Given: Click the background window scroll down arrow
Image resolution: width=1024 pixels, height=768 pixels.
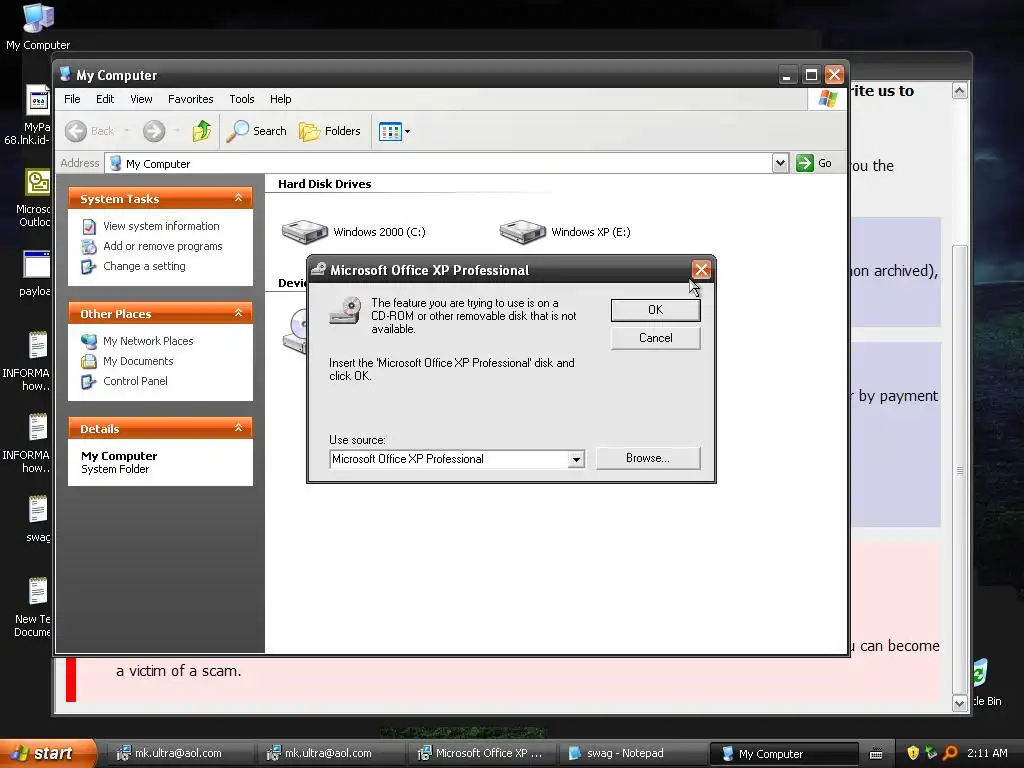Looking at the screenshot, I should click(959, 703).
